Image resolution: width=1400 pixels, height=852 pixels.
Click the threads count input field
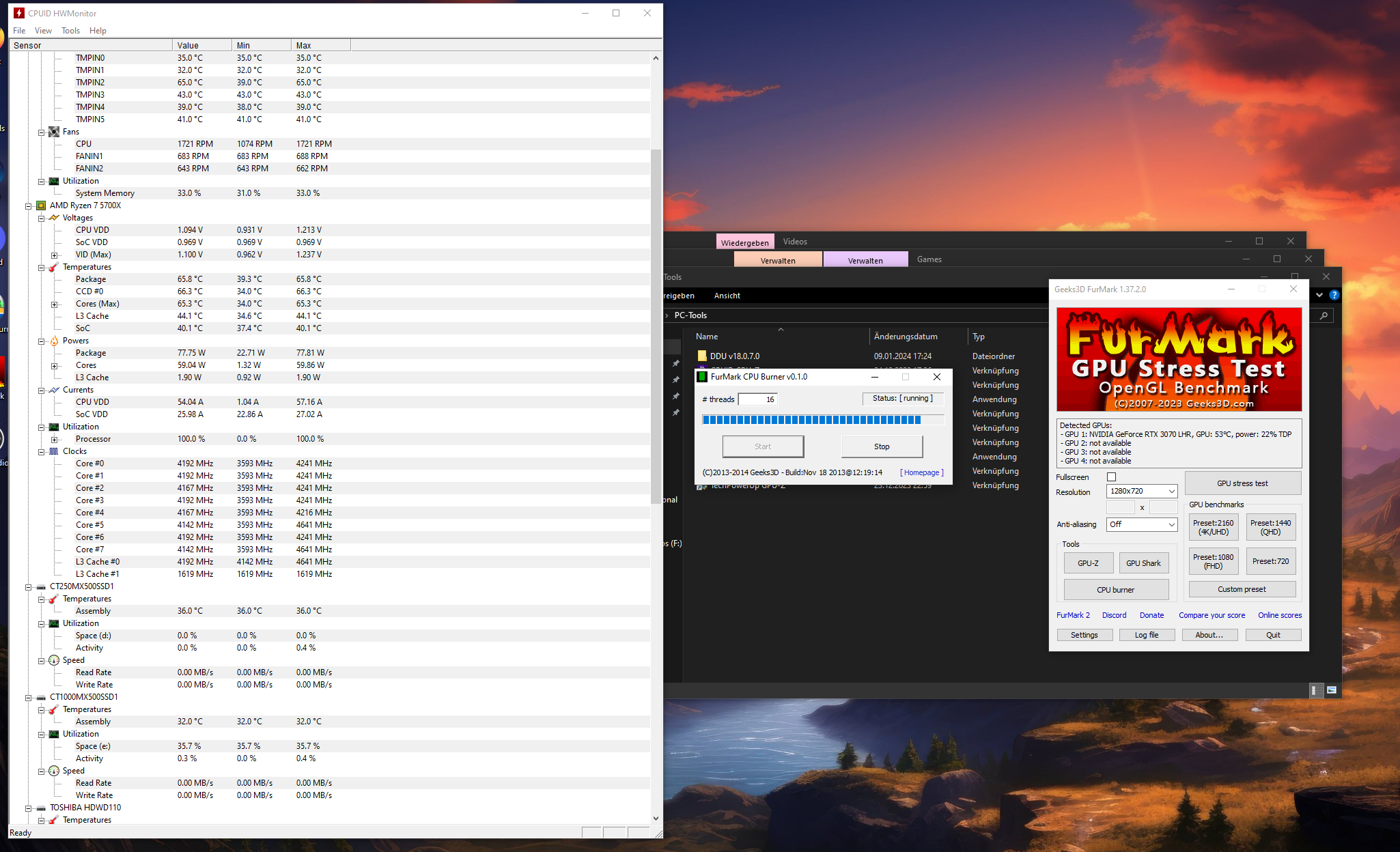coord(757,399)
